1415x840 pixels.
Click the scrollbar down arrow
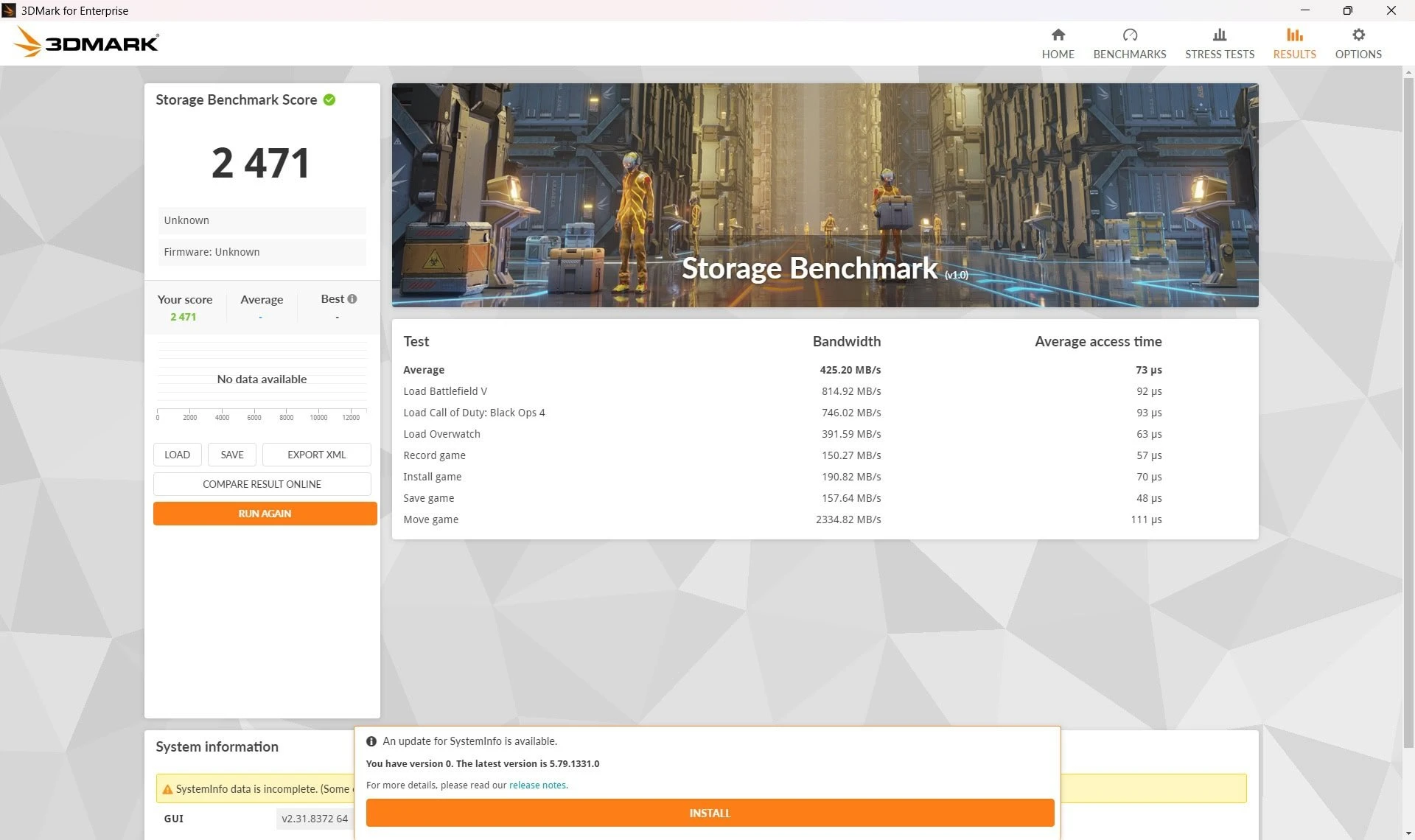point(1408,833)
